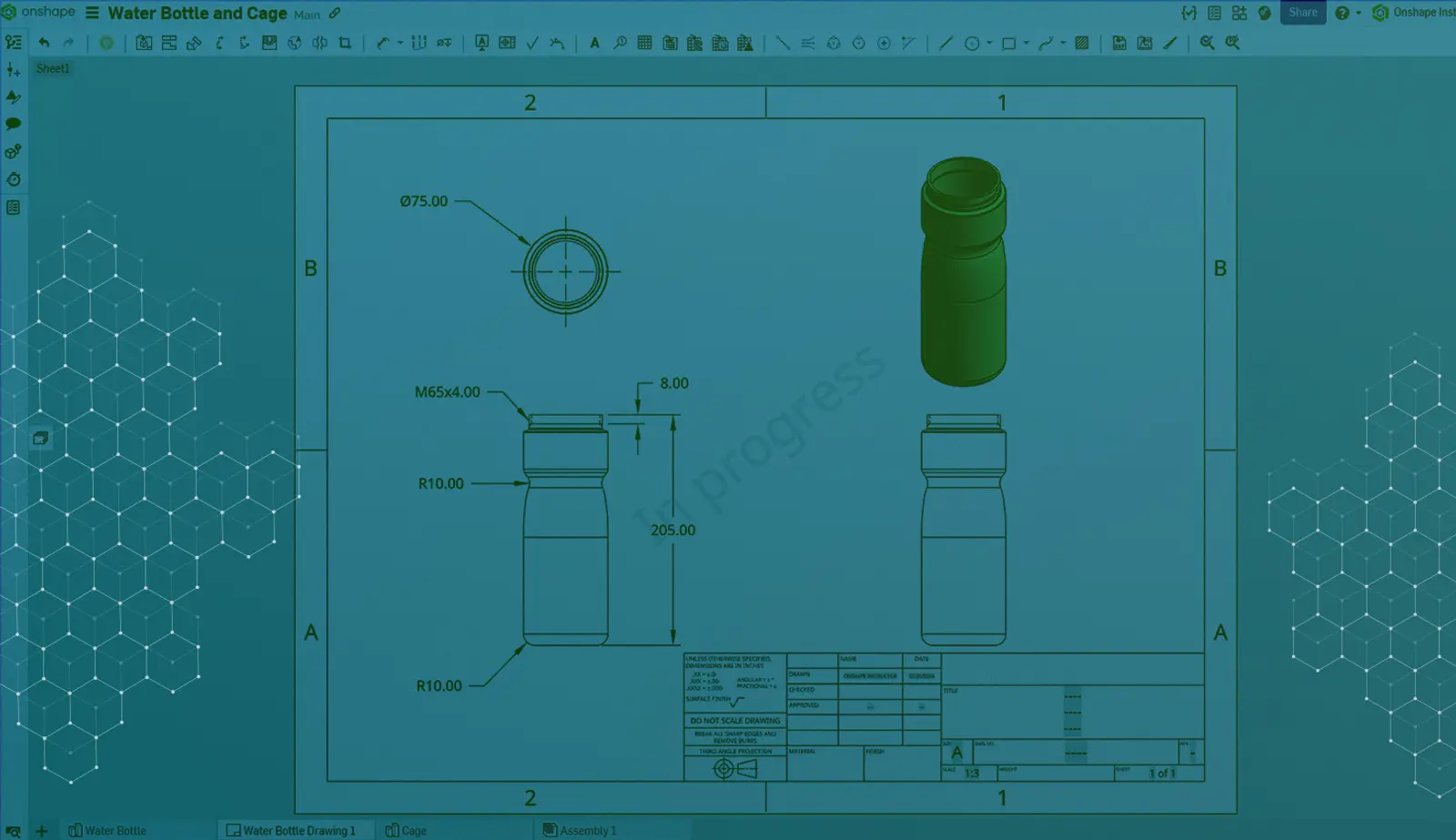This screenshot has width=1456, height=840.
Task: Expand the rectangle tool dropdown arrow
Action: [x=1026, y=43]
